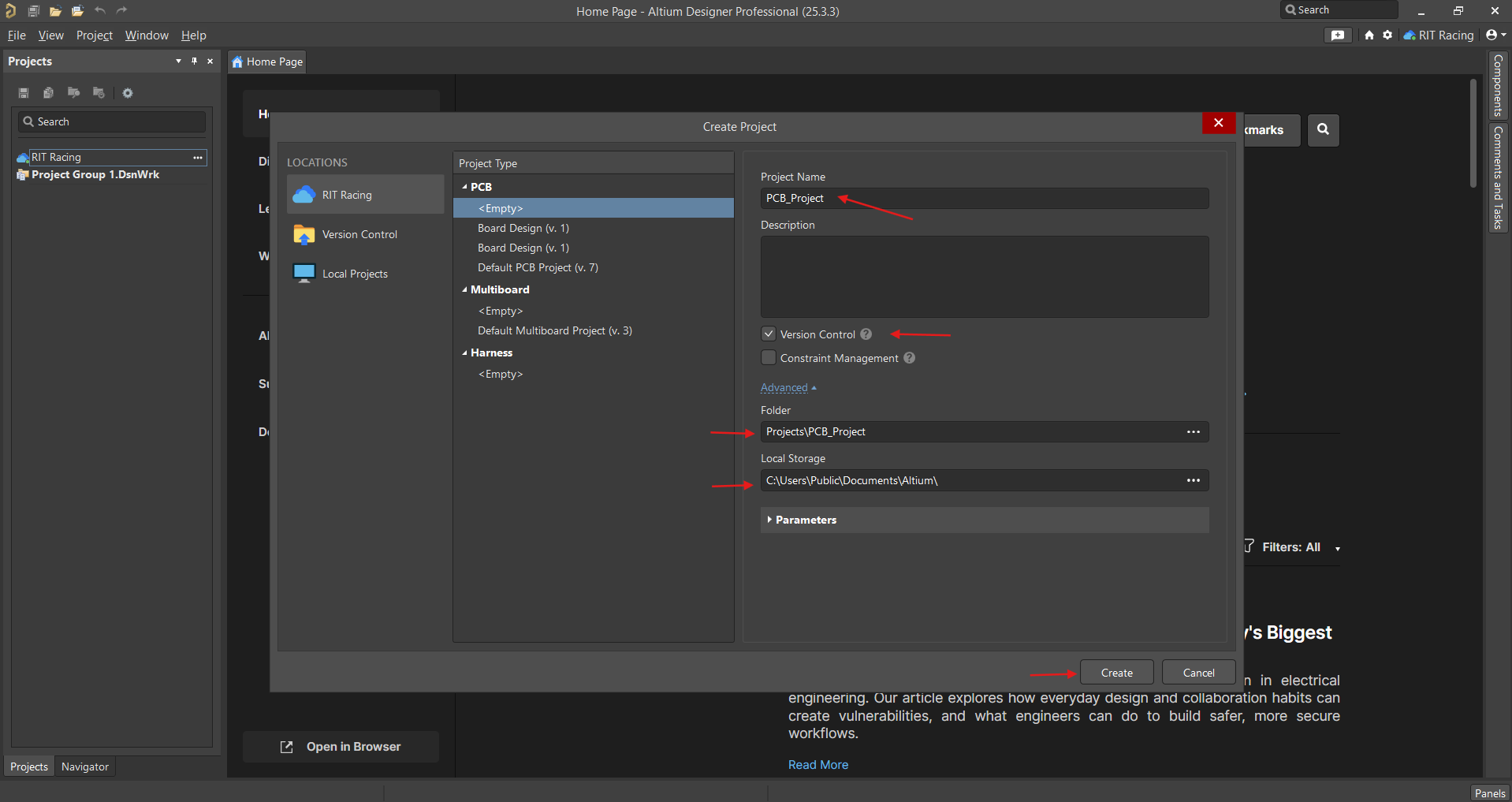This screenshot has height=802, width=1512.
Task: Click the Redo arrow icon
Action: point(121,11)
